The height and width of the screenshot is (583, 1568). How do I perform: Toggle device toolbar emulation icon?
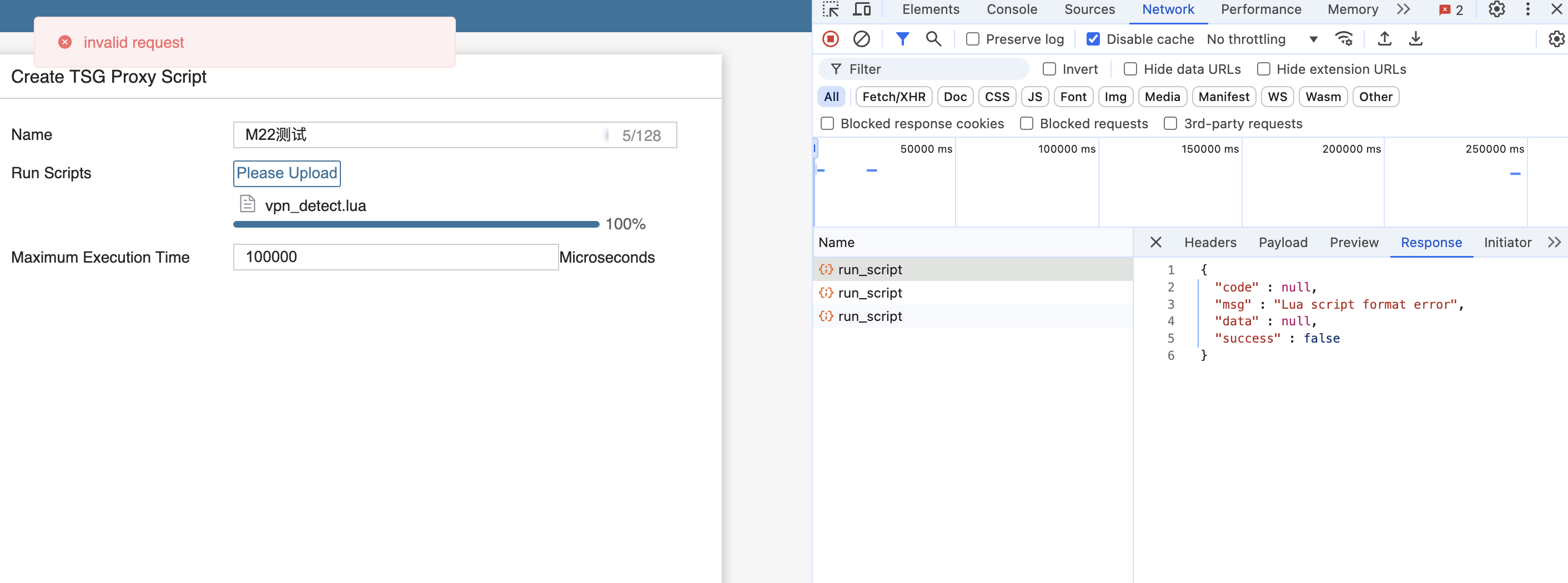point(861,10)
